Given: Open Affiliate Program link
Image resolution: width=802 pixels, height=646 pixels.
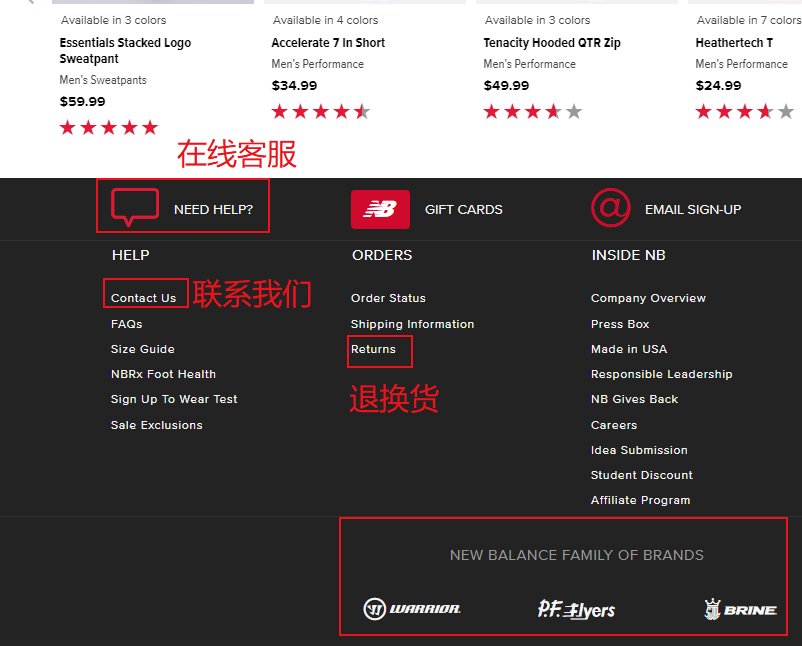Looking at the screenshot, I should point(640,500).
